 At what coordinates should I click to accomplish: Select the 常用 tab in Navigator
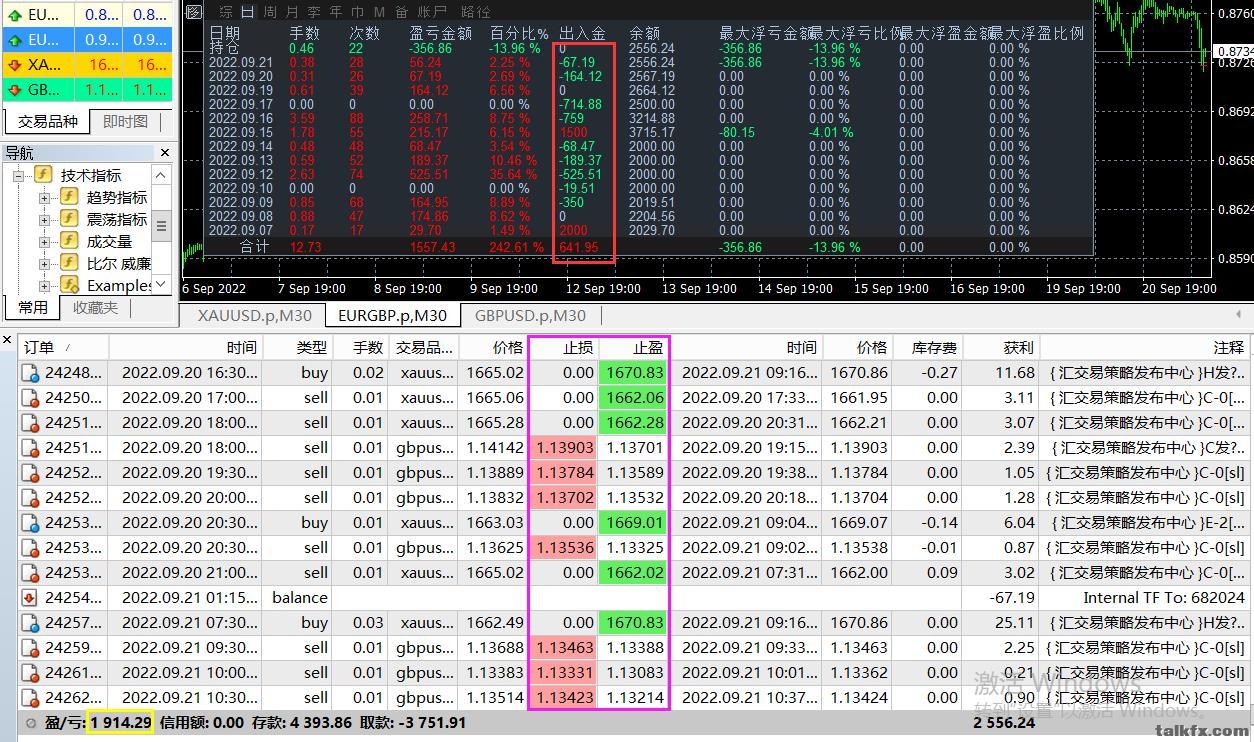33,308
